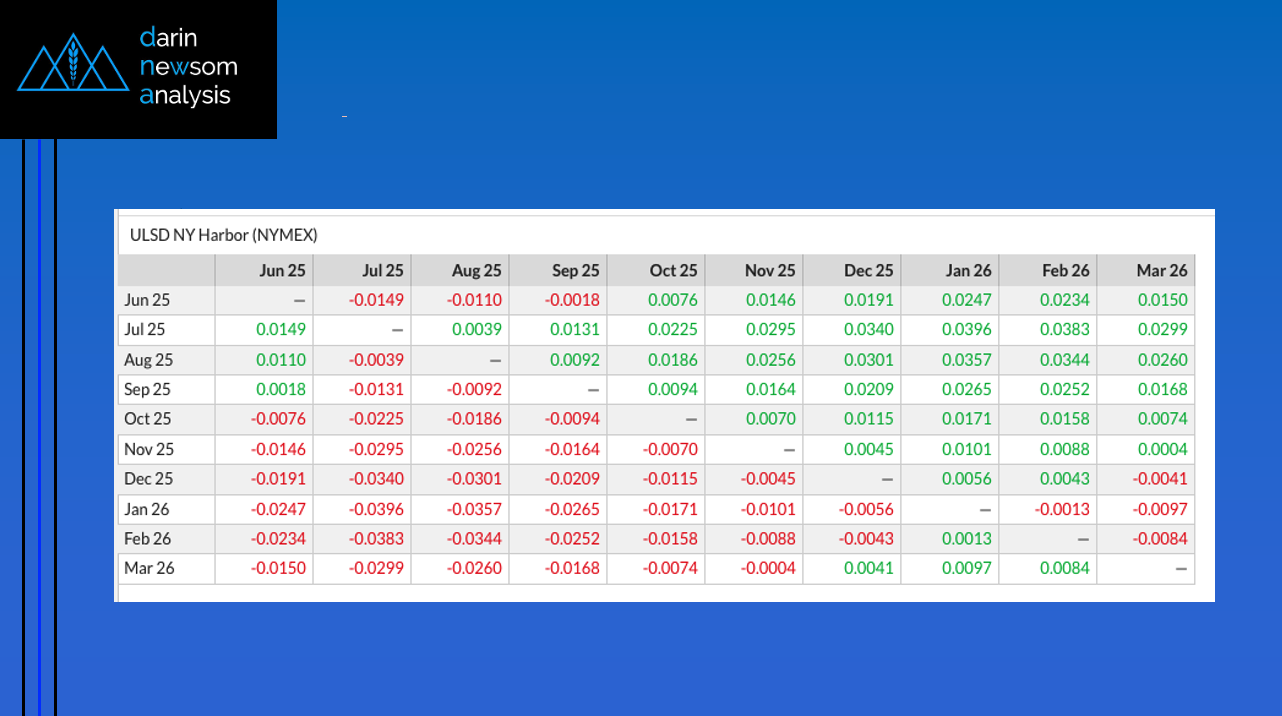The width and height of the screenshot is (1282, 716).
Task: Click the green 0.0396 spread value
Action: pos(967,330)
